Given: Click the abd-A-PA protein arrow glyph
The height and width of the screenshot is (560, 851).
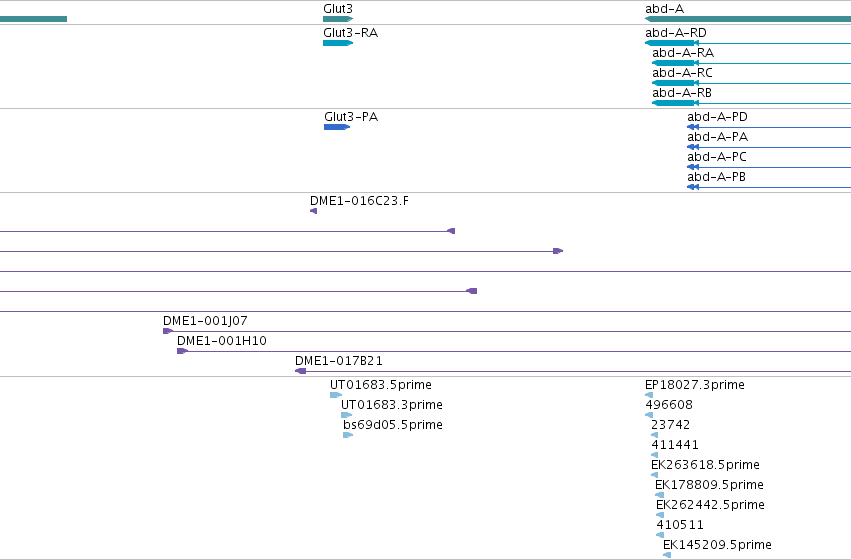Looking at the screenshot, I should [x=693, y=147].
